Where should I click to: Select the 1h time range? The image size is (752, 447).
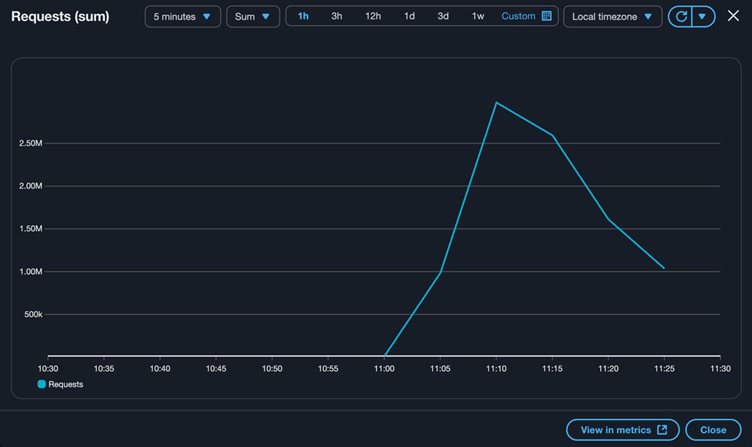(x=303, y=17)
